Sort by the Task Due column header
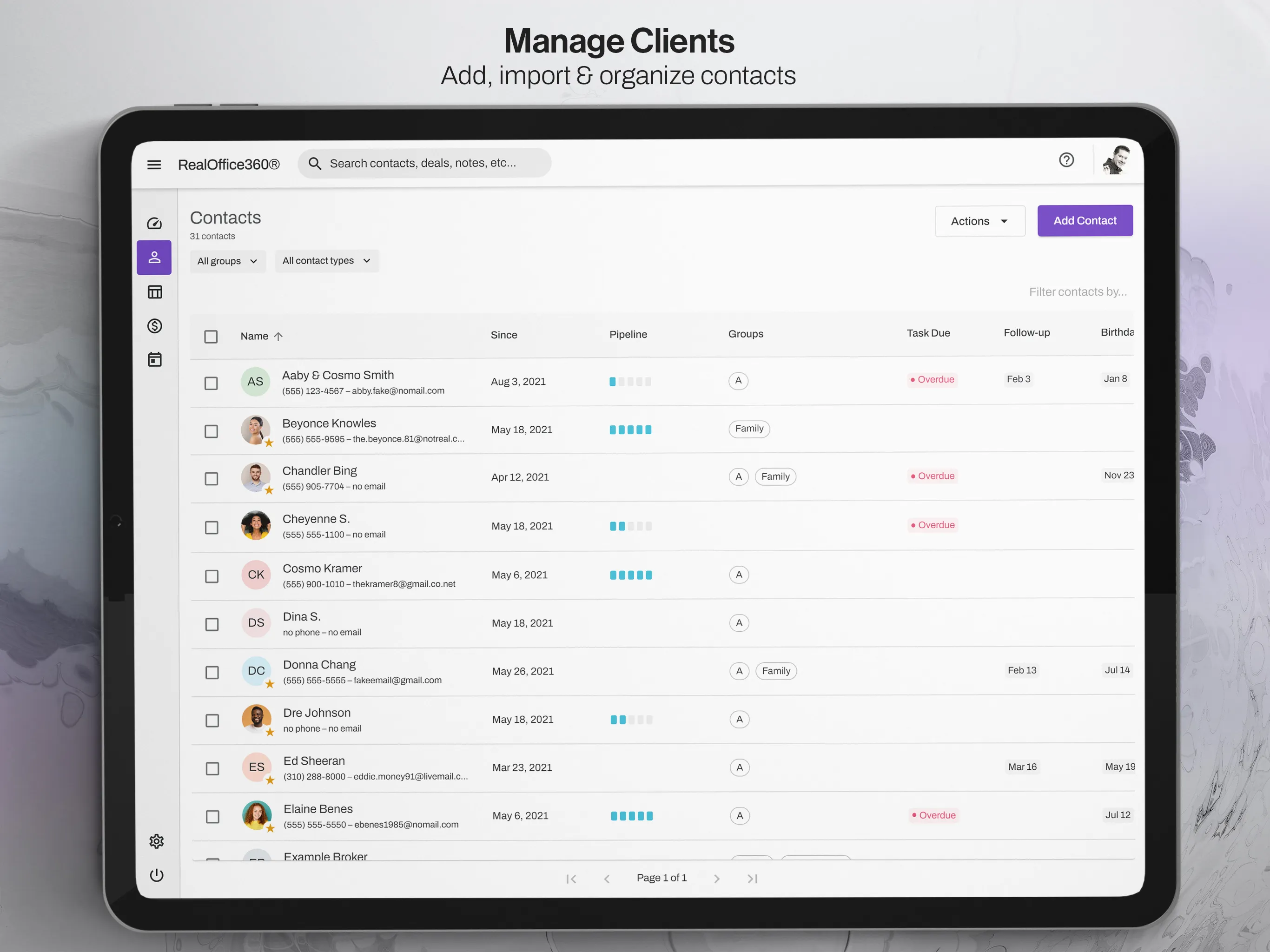Viewport: 1270px width, 952px height. [x=928, y=334]
